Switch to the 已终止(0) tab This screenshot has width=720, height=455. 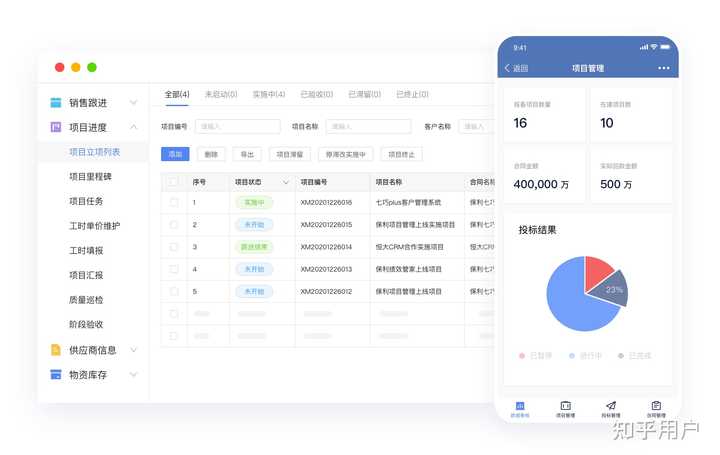tap(412, 94)
